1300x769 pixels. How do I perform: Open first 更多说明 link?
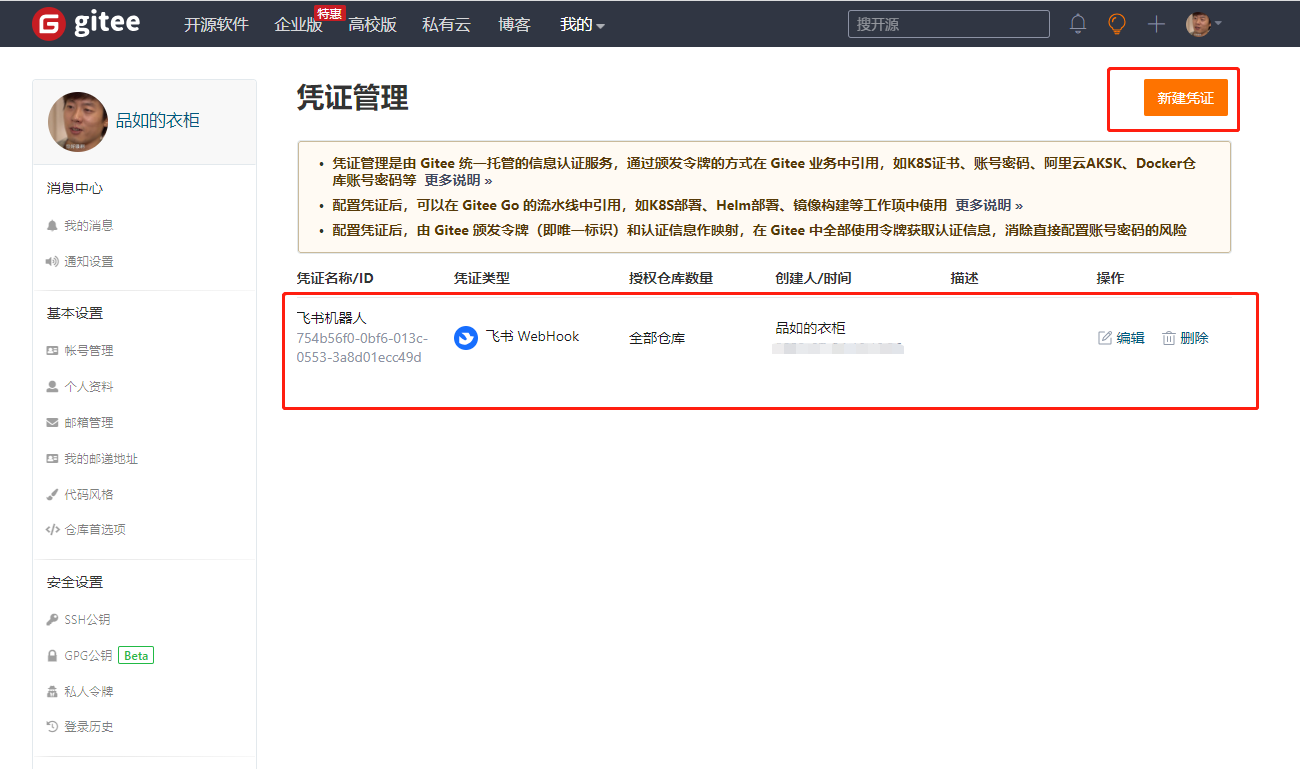tap(458, 181)
